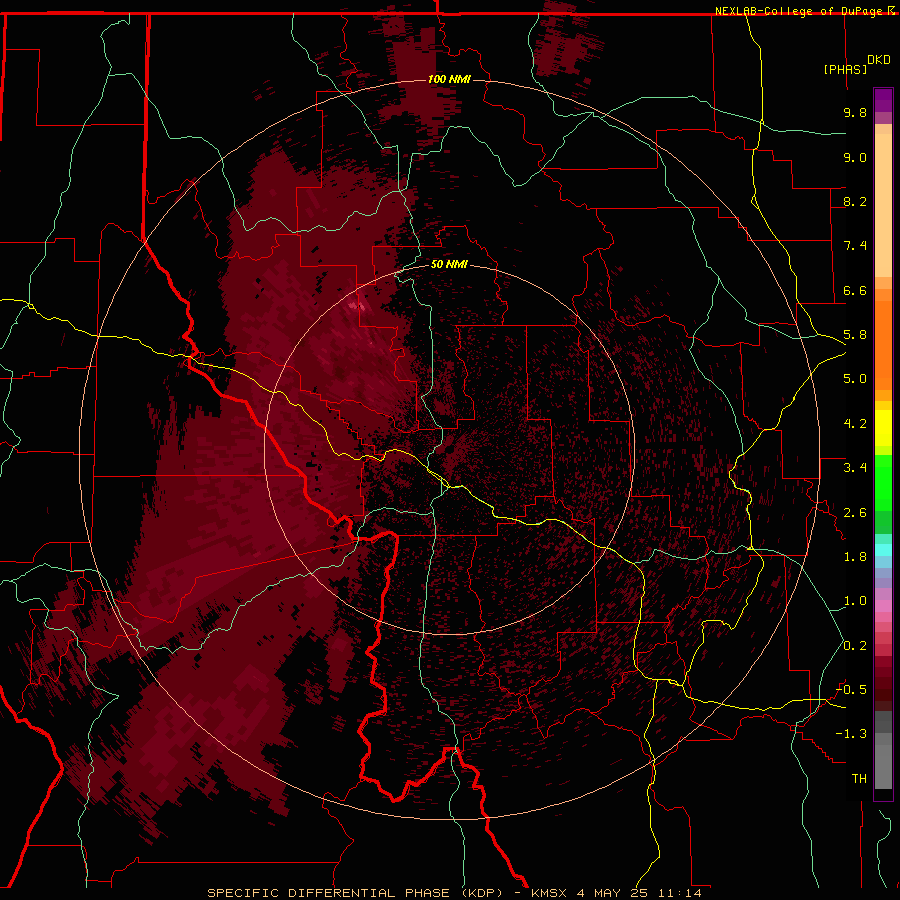The height and width of the screenshot is (900, 900).
Task: Pick the cyan band of color bar
Action: point(883,550)
